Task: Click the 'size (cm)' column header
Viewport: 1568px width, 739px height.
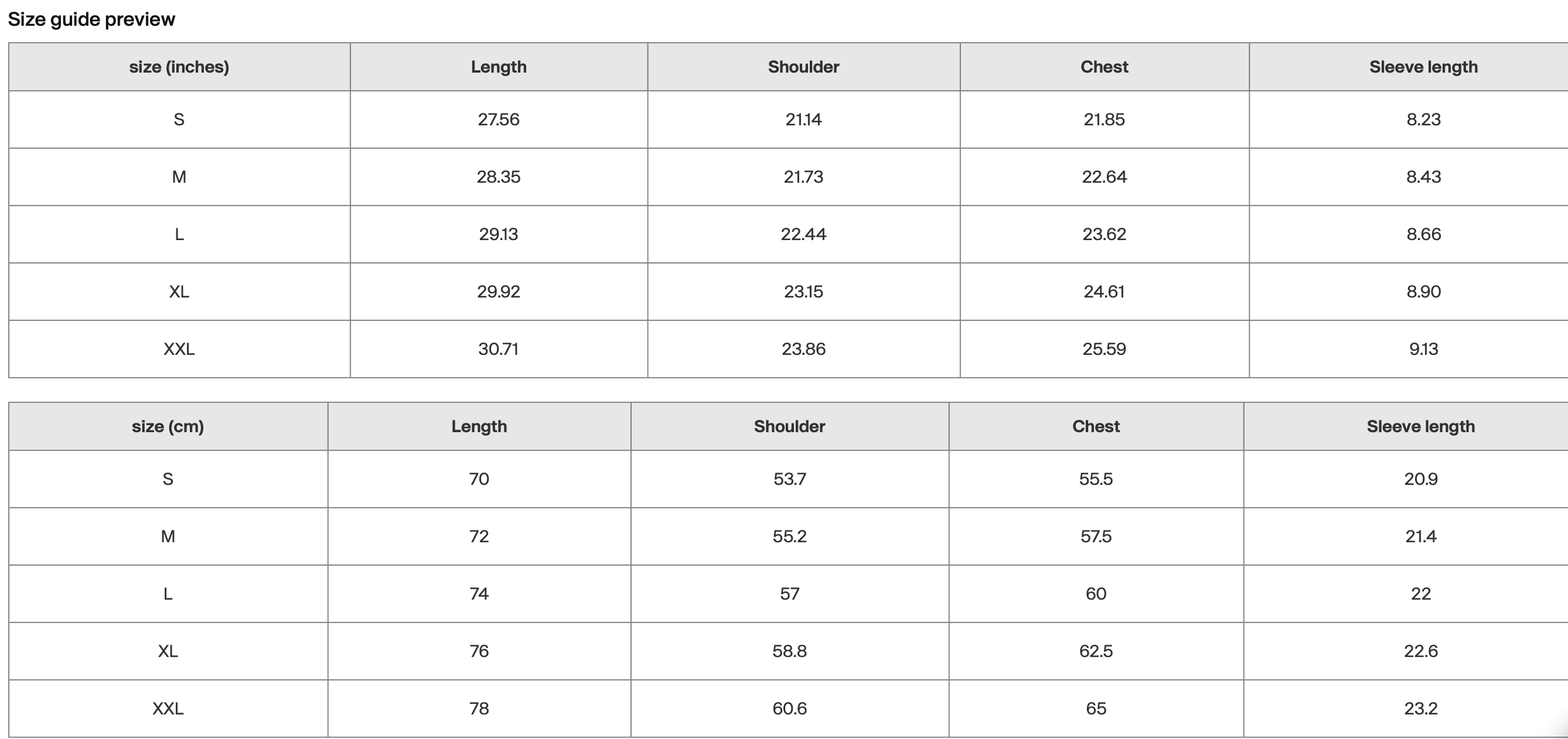Action: click(x=168, y=426)
